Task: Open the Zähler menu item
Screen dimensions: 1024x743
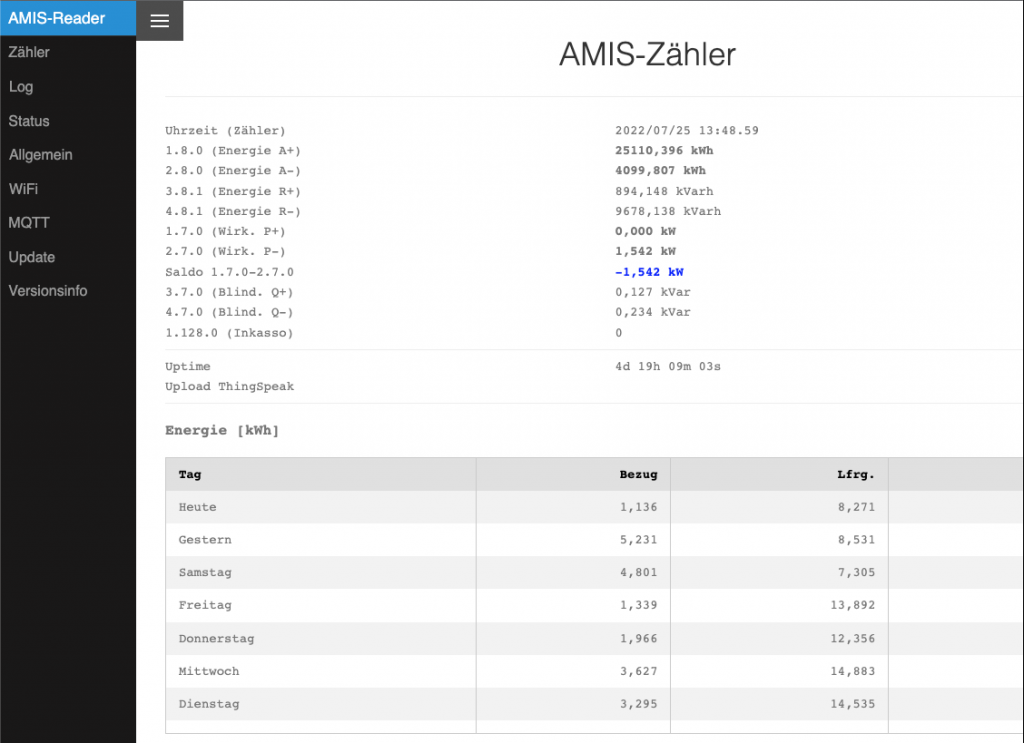Action: coord(29,52)
